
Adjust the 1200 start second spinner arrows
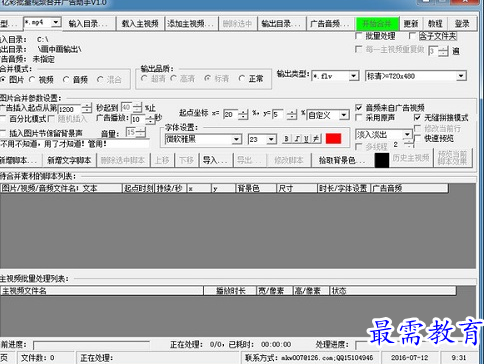tap(87, 109)
